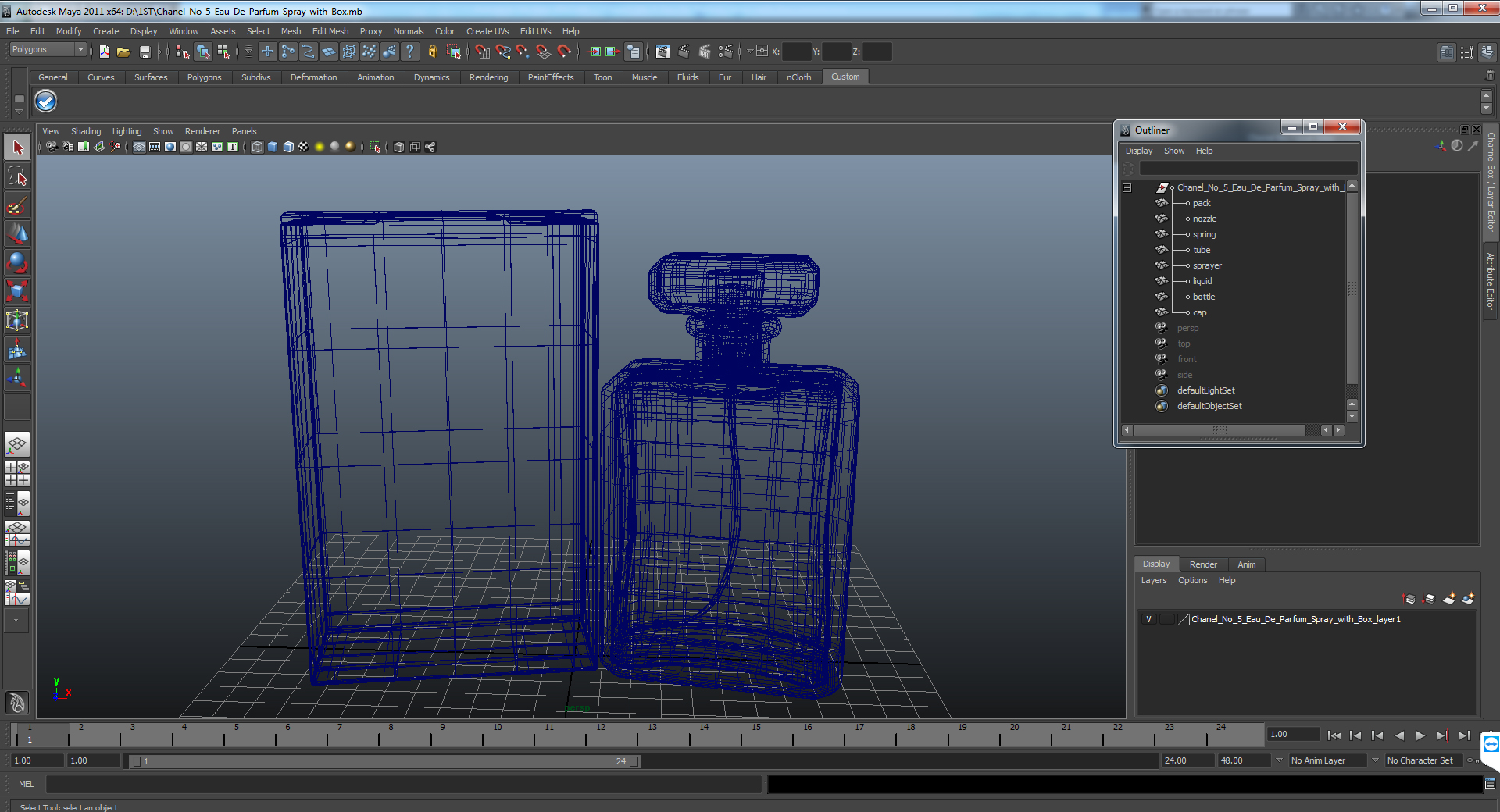Viewport: 1500px width, 812px height.
Task: Toggle textured display checker icon in viewport
Action: pyautogui.click(x=304, y=147)
